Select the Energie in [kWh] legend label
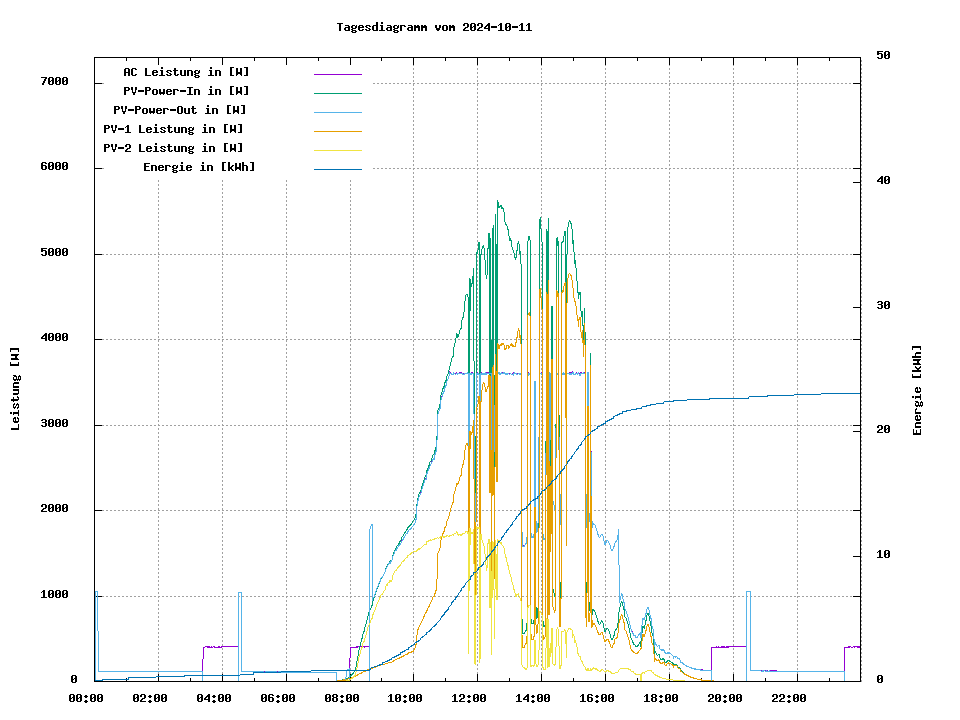This screenshot has width=960, height=720. click(199, 167)
